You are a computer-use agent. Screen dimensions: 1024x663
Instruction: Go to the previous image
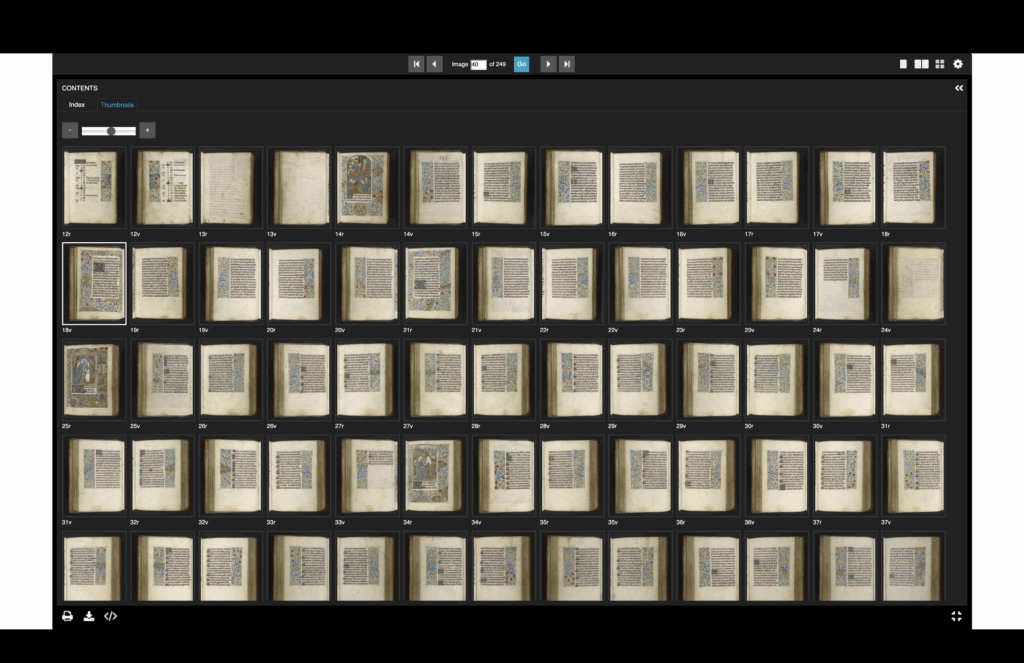[x=434, y=64]
